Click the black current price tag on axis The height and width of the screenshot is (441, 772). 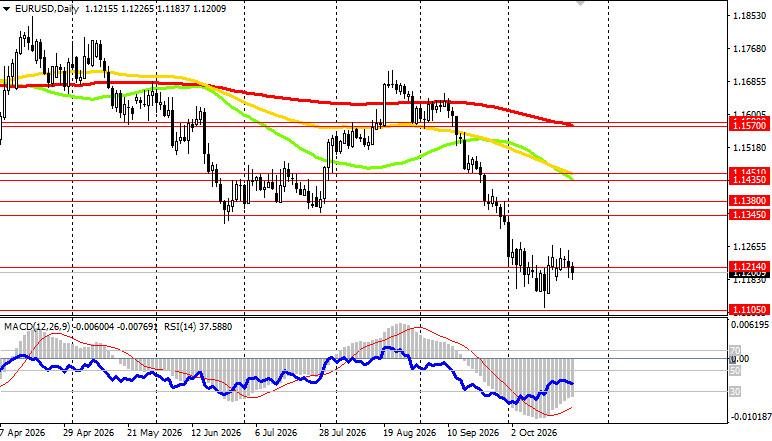click(x=749, y=274)
